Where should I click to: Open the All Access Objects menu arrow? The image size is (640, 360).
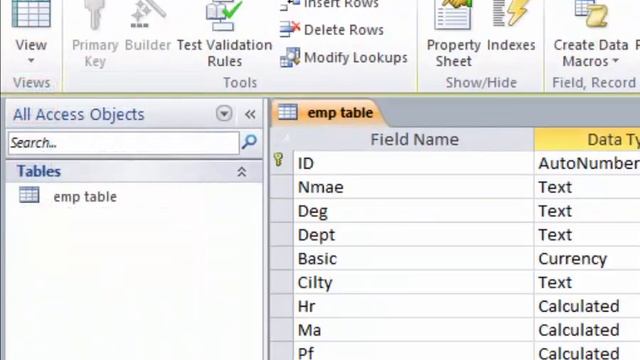pos(224,113)
